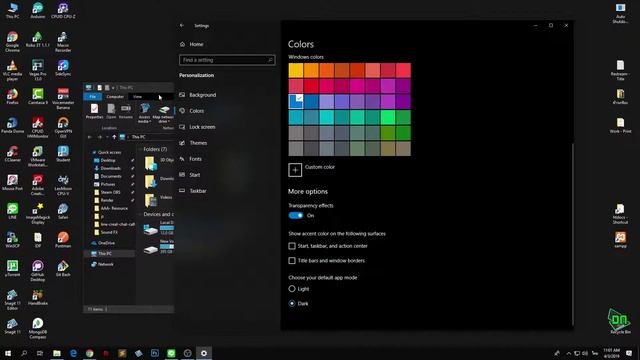Image resolution: width=640 pixels, height=360 pixels.
Task: Open Task View from the taskbar
Action: tap(40, 353)
